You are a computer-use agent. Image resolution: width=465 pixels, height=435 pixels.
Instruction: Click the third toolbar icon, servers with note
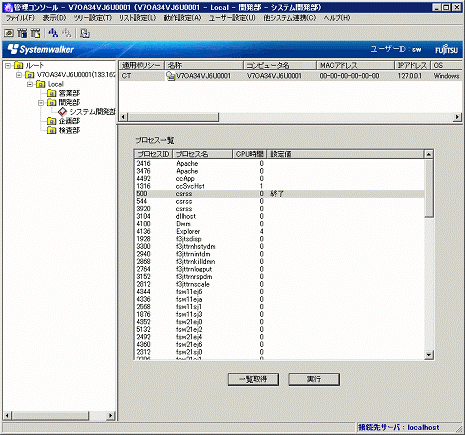click(x=35, y=33)
